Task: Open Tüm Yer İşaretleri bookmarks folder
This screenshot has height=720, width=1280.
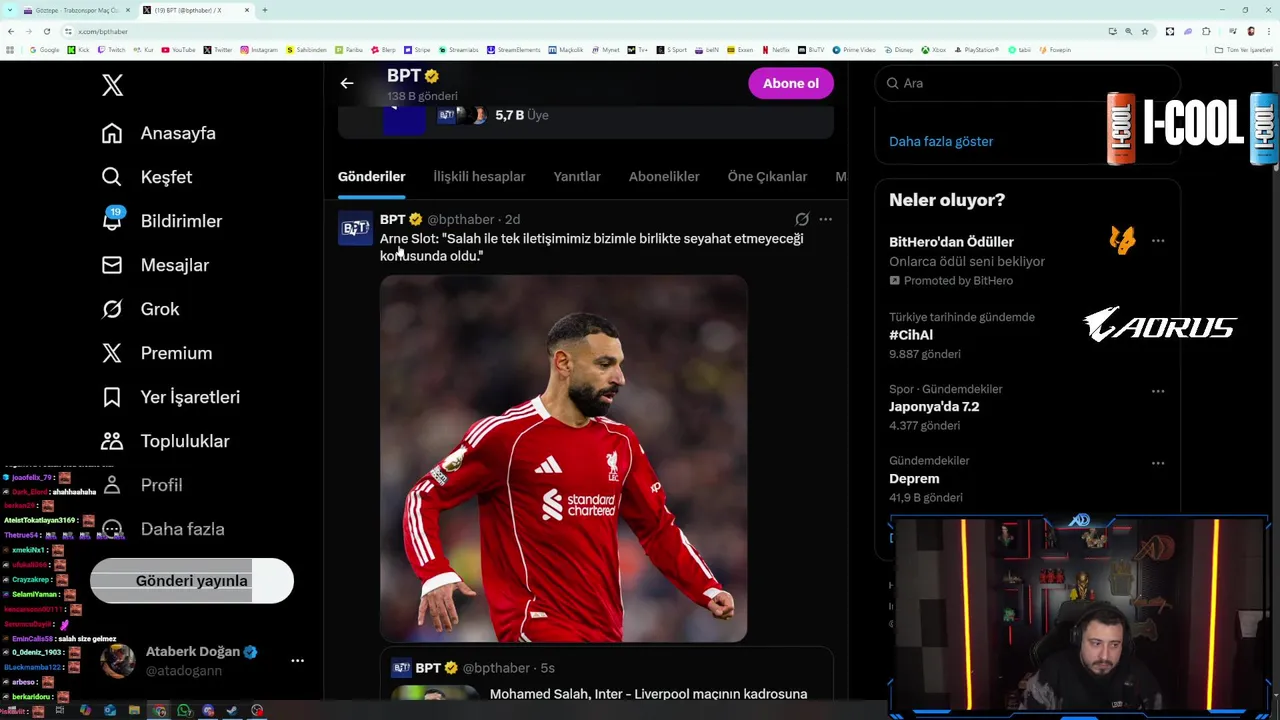Action: coord(1242,49)
